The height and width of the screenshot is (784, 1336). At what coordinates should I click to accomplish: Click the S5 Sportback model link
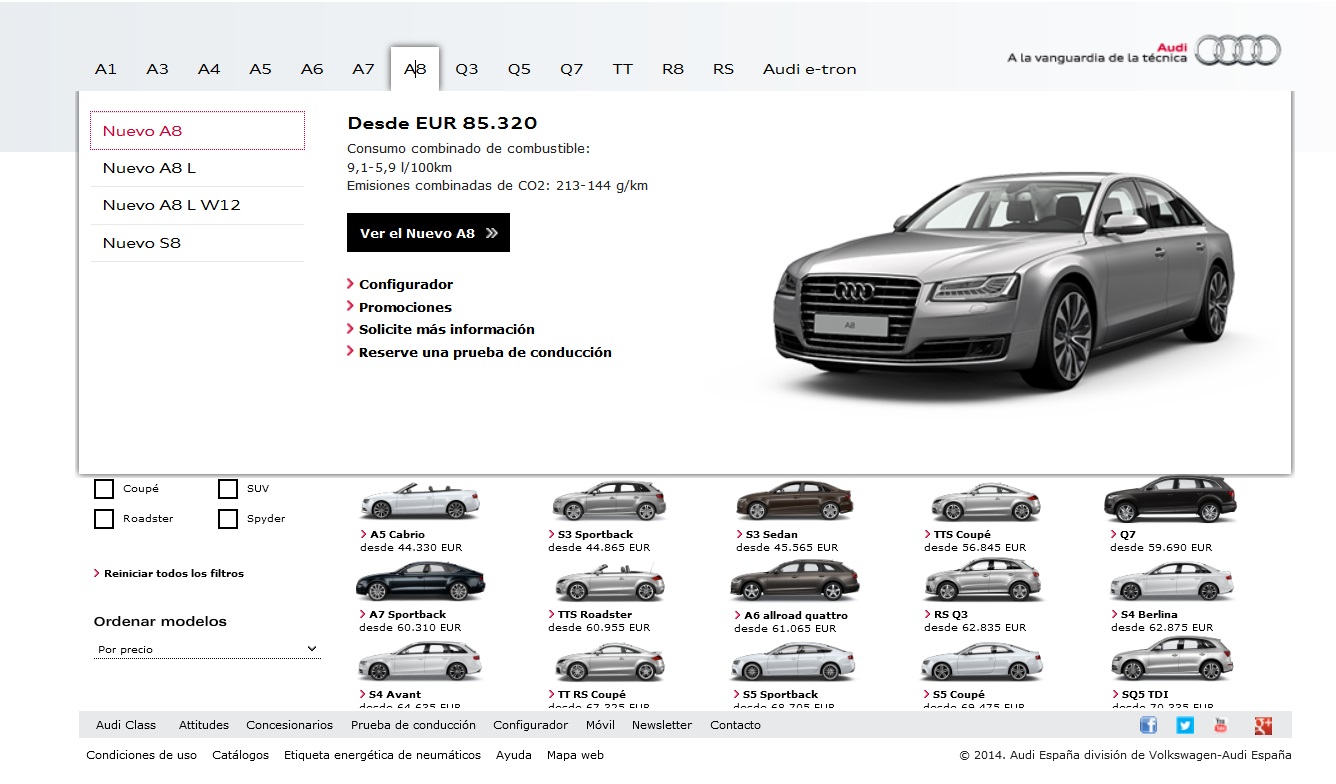pos(779,694)
